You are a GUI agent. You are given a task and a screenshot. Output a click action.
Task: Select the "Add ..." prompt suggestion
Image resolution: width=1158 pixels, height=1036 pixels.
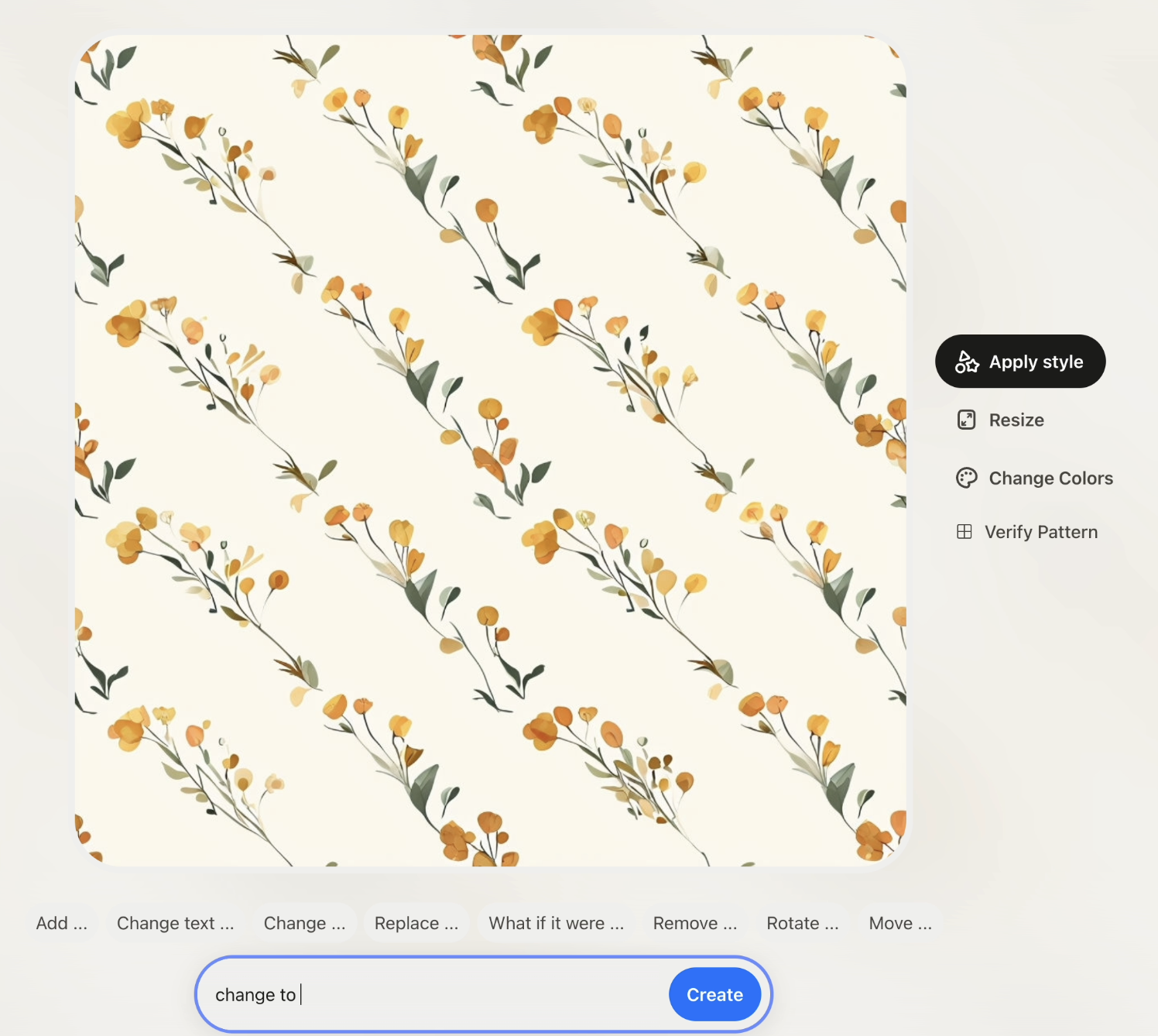click(x=62, y=923)
